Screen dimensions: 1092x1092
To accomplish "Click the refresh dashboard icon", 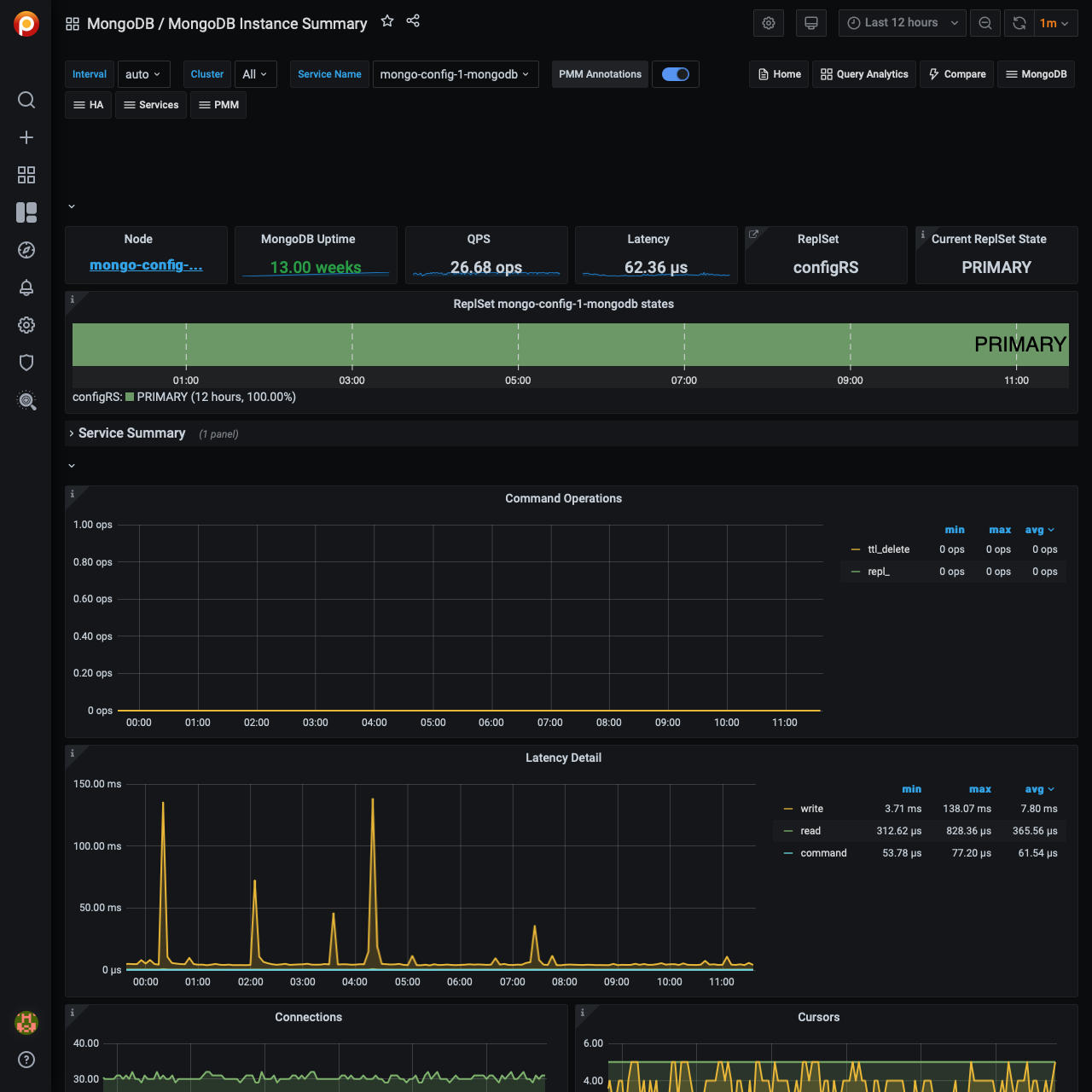I will [x=1019, y=23].
